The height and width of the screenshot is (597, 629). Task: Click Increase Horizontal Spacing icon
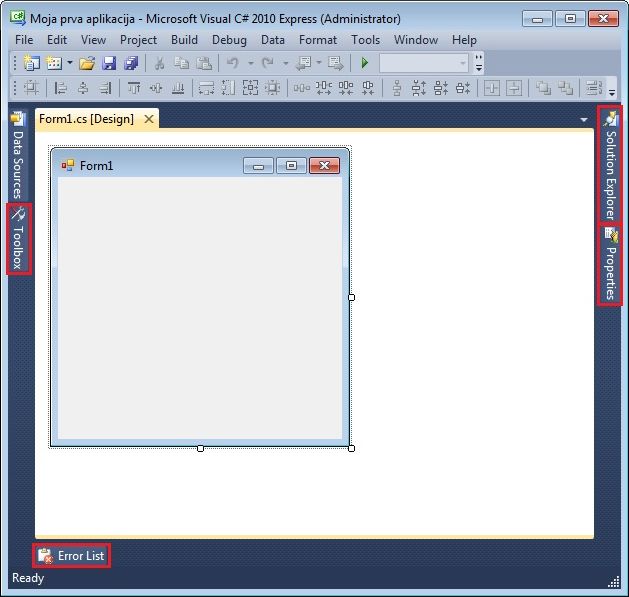323,88
